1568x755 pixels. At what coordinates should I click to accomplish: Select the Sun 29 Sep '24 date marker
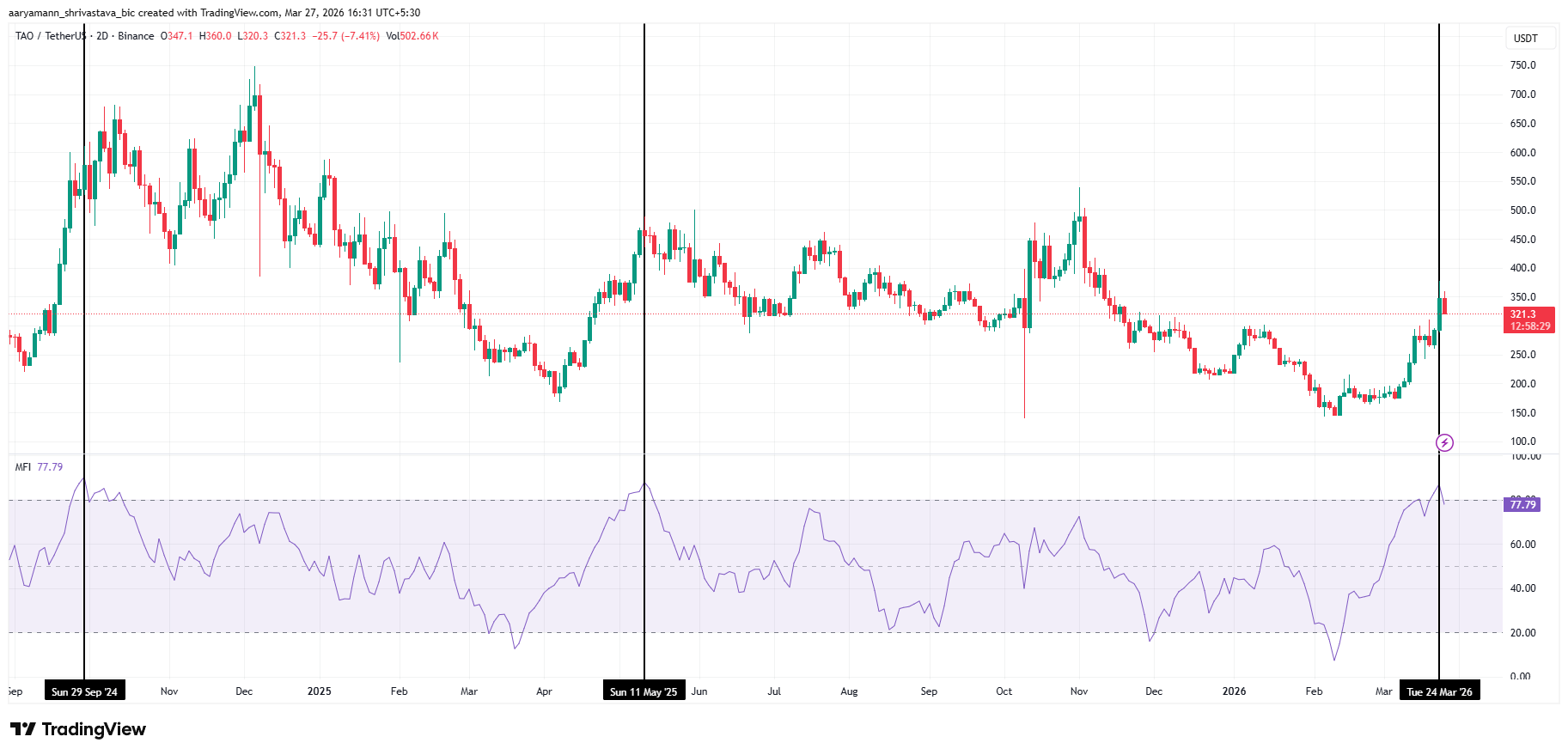[x=84, y=691]
